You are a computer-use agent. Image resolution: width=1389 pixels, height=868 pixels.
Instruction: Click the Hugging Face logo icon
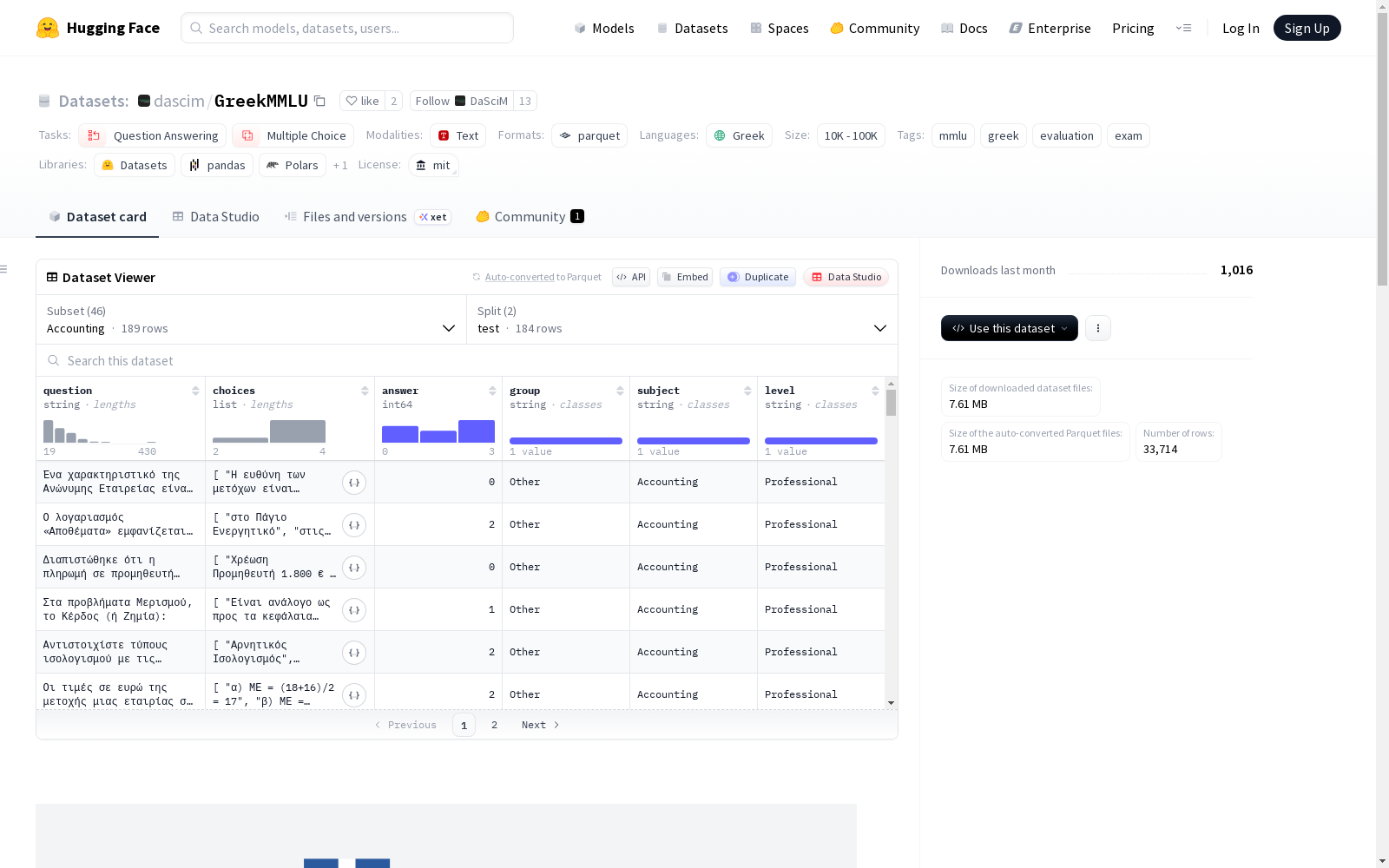[48, 28]
